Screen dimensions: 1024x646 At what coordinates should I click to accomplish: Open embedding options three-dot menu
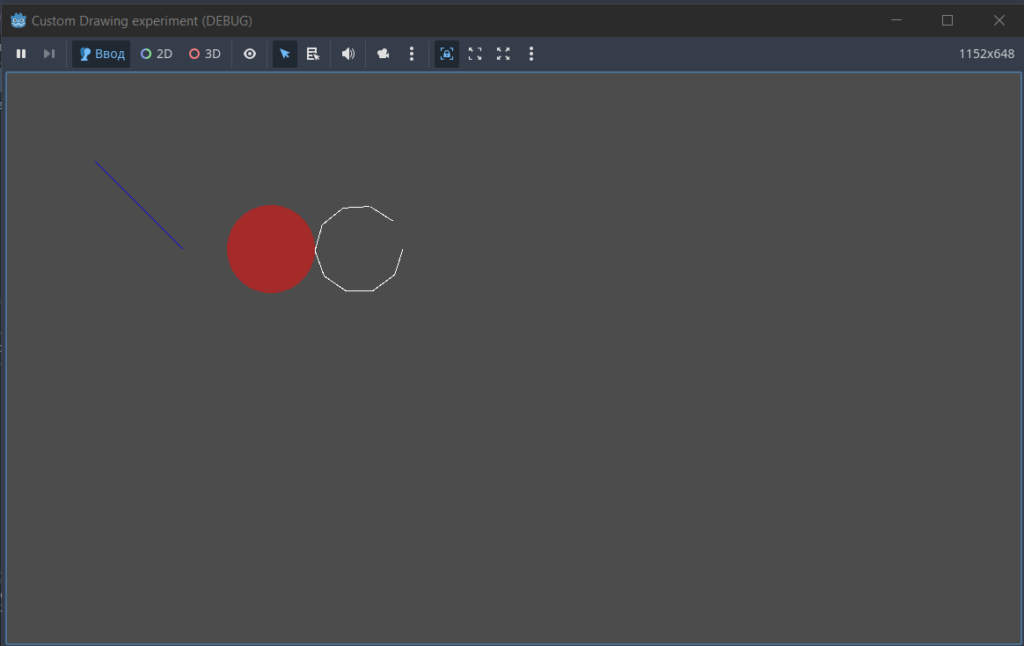click(x=531, y=54)
